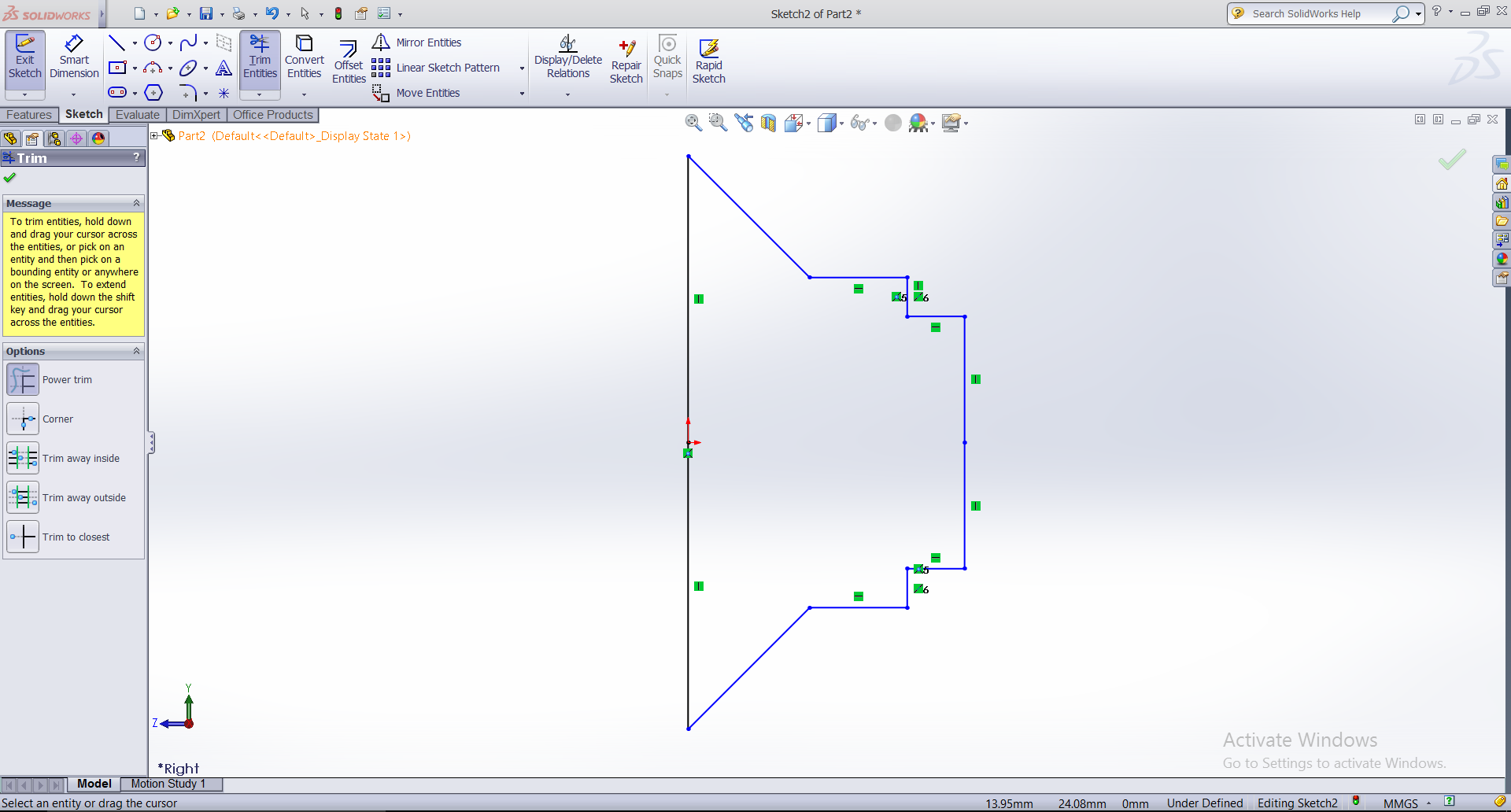Switch to the Office Products tab
The image size is (1511, 812).
[273, 115]
